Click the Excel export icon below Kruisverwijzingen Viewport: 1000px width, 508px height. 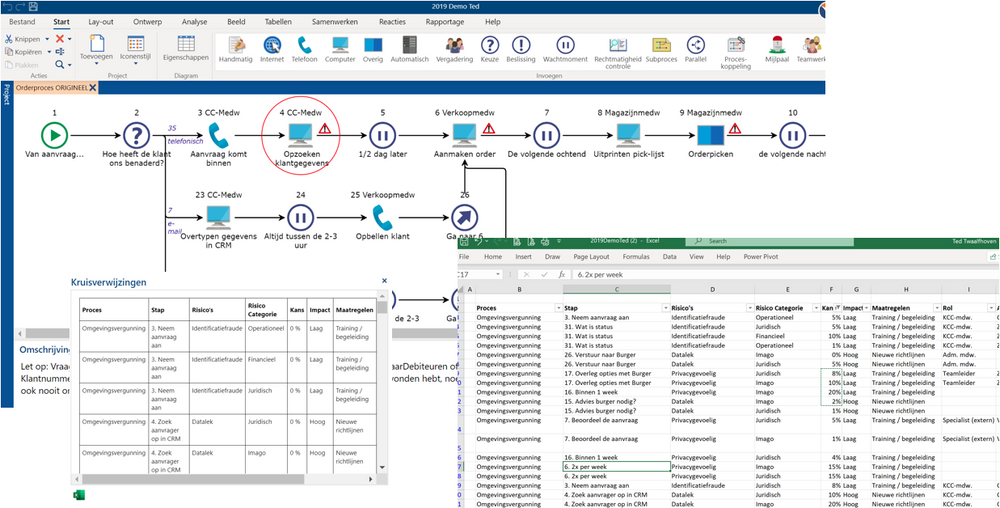tap(80, 495)
